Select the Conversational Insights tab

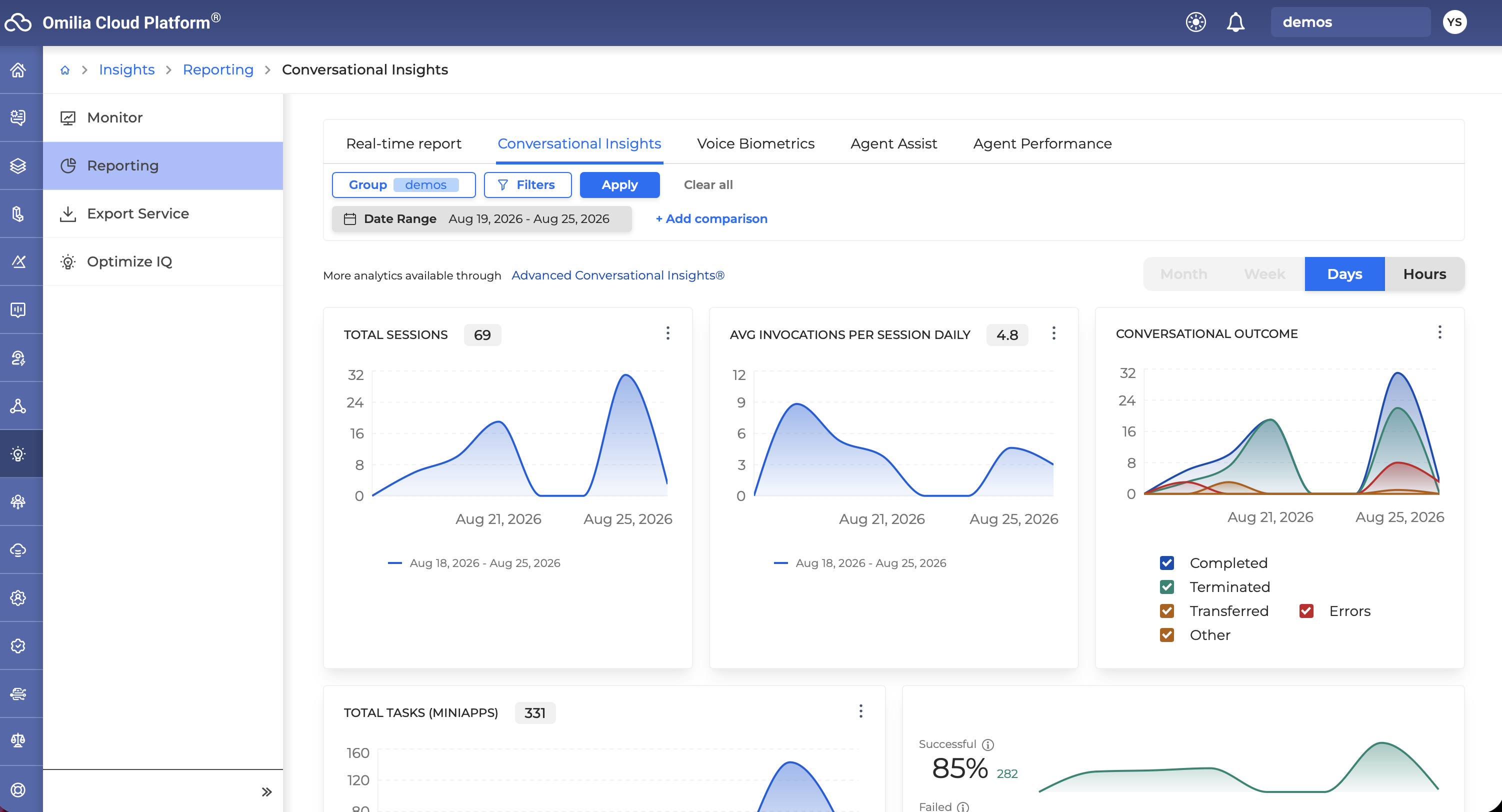point(579,143)
